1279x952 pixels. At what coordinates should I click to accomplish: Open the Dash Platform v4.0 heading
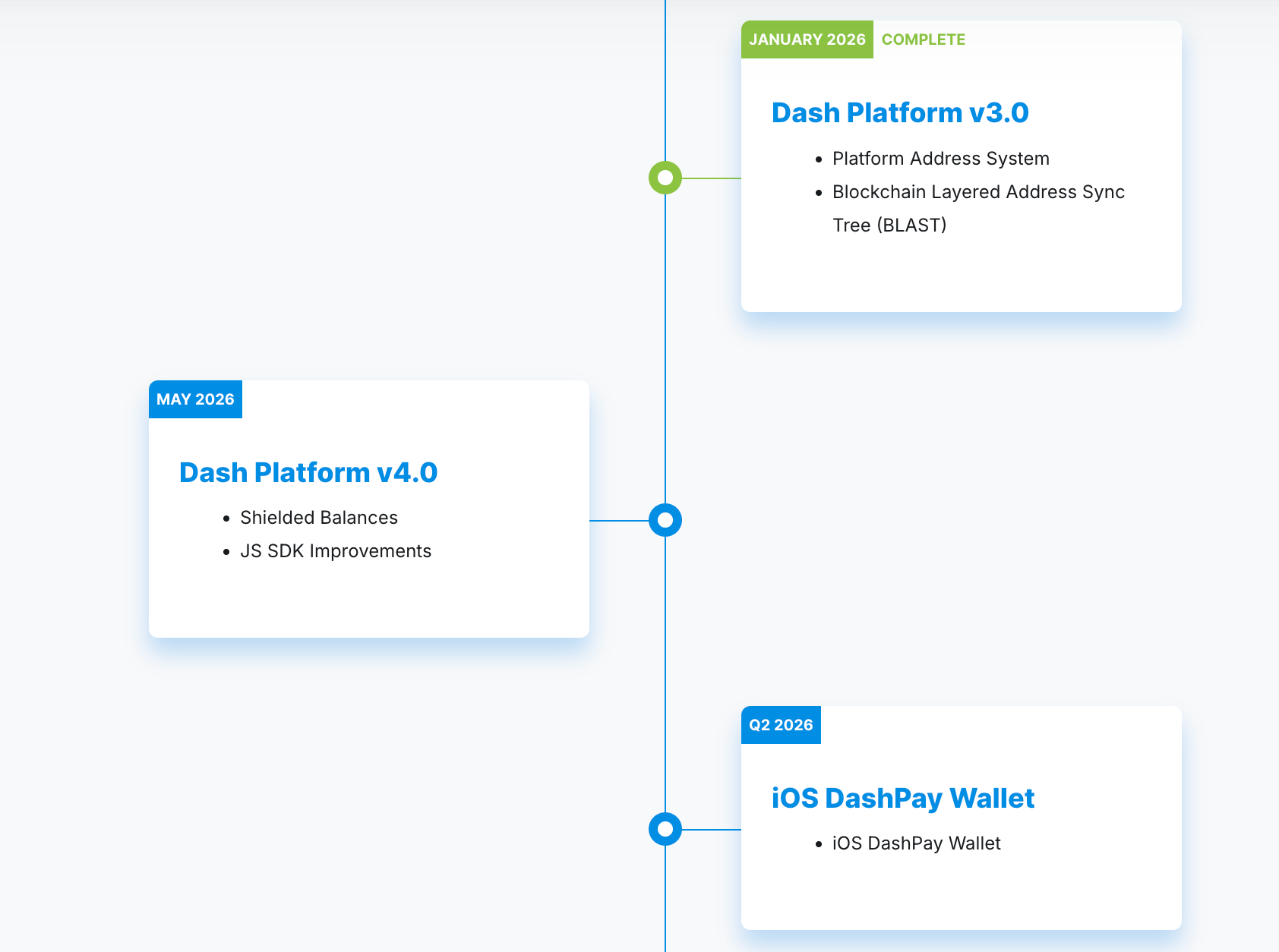(308, 472)
